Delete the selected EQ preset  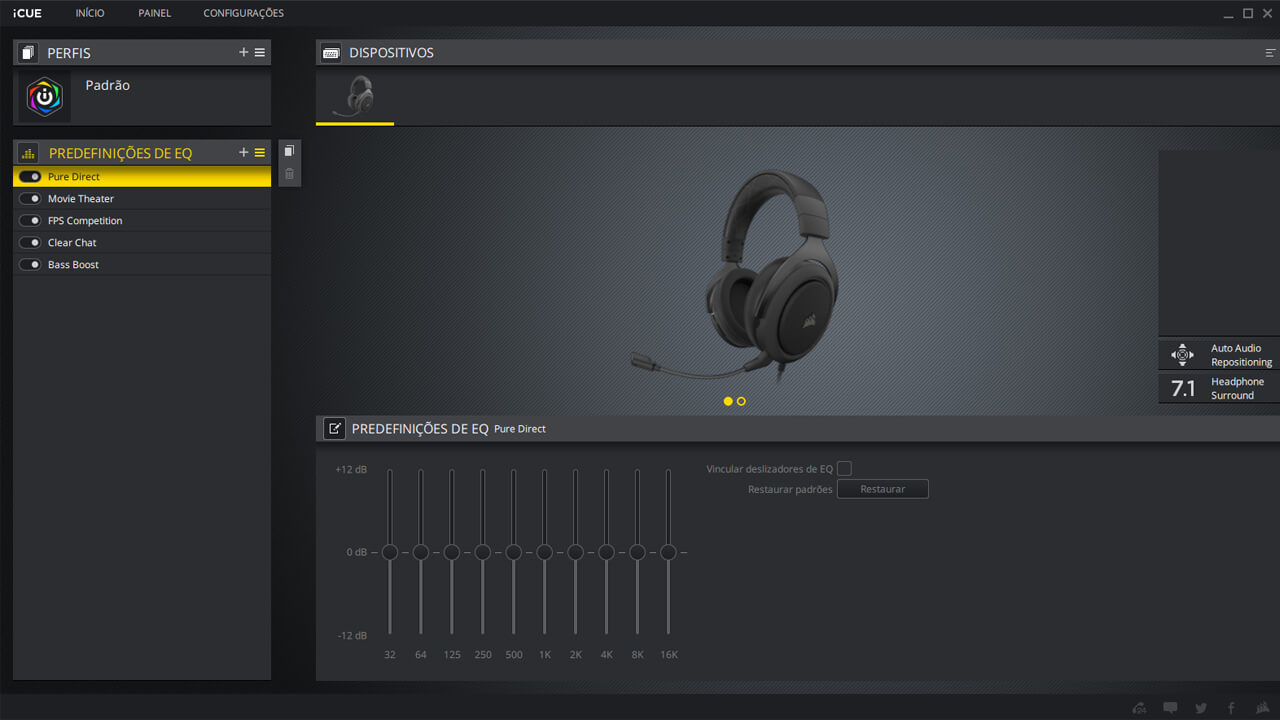coord(289,174)
